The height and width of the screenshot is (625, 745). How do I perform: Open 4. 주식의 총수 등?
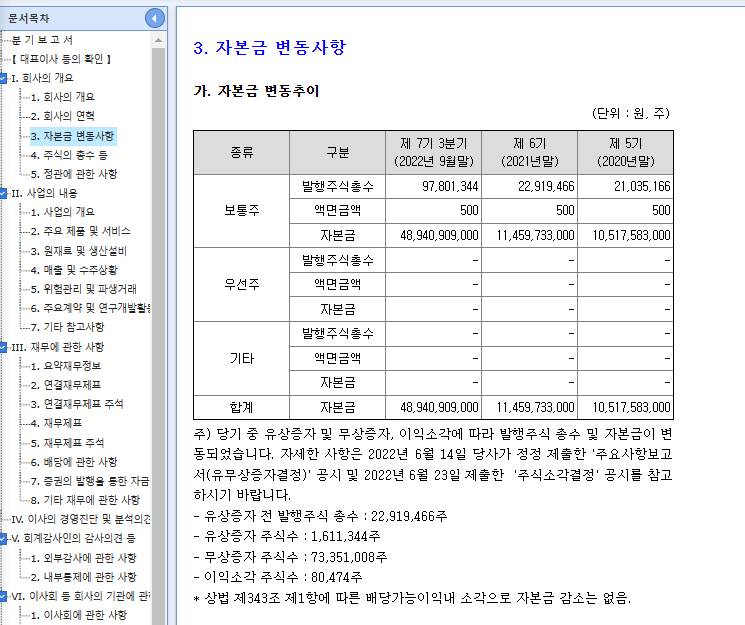(x=69, y=155)
